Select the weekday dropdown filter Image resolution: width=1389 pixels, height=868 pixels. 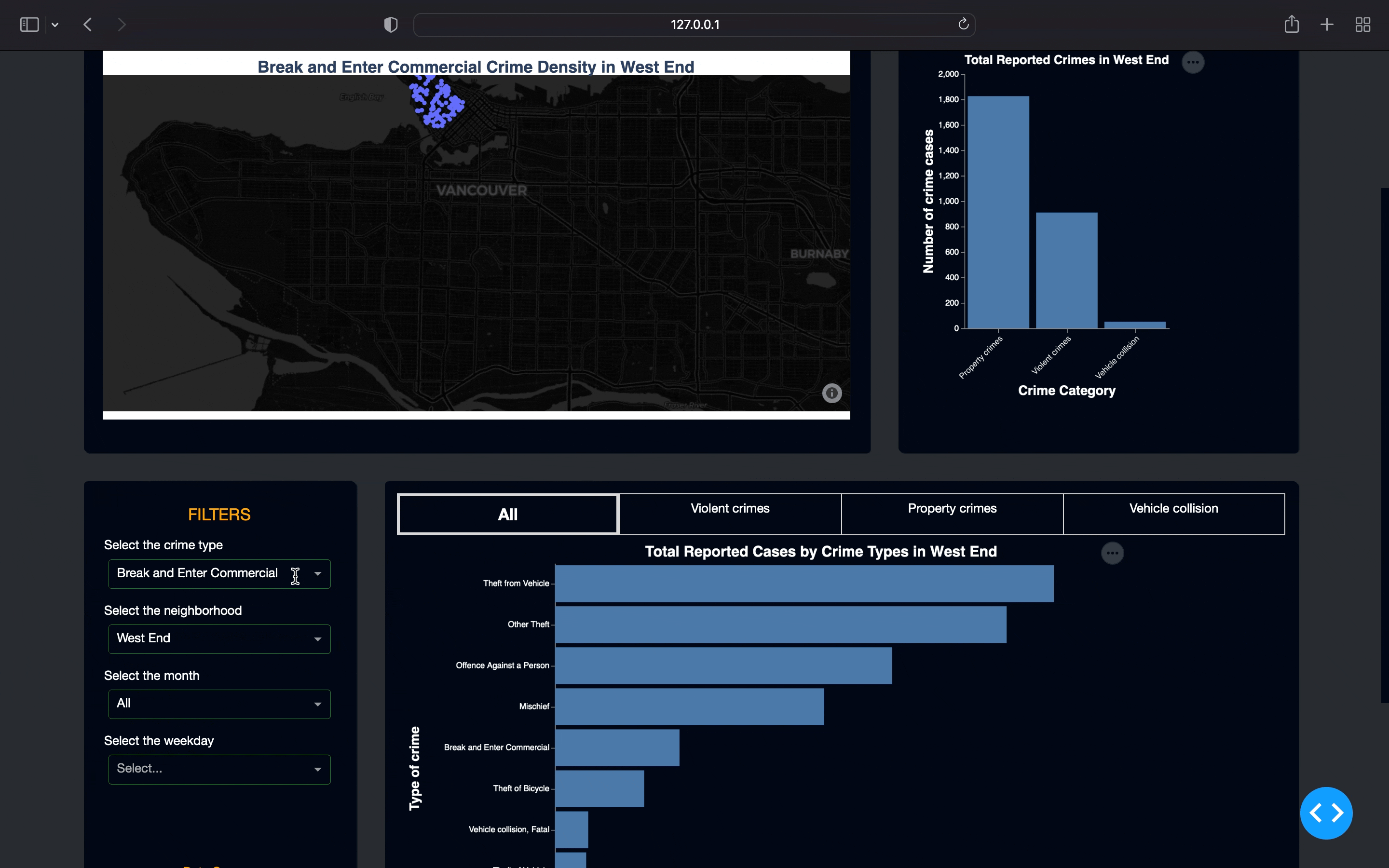coord(218,768)
